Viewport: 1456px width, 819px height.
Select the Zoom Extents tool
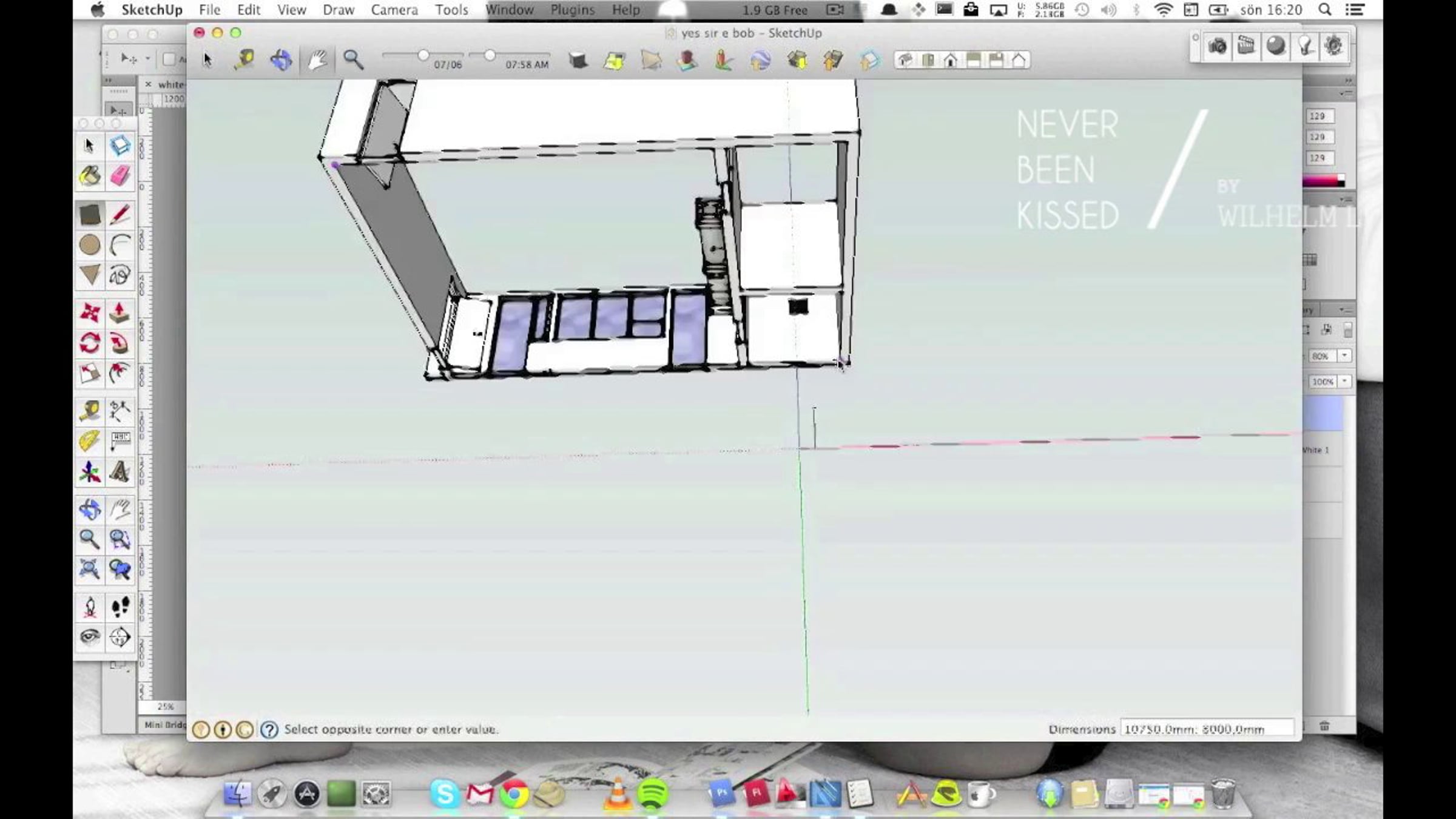click(90, 569)
